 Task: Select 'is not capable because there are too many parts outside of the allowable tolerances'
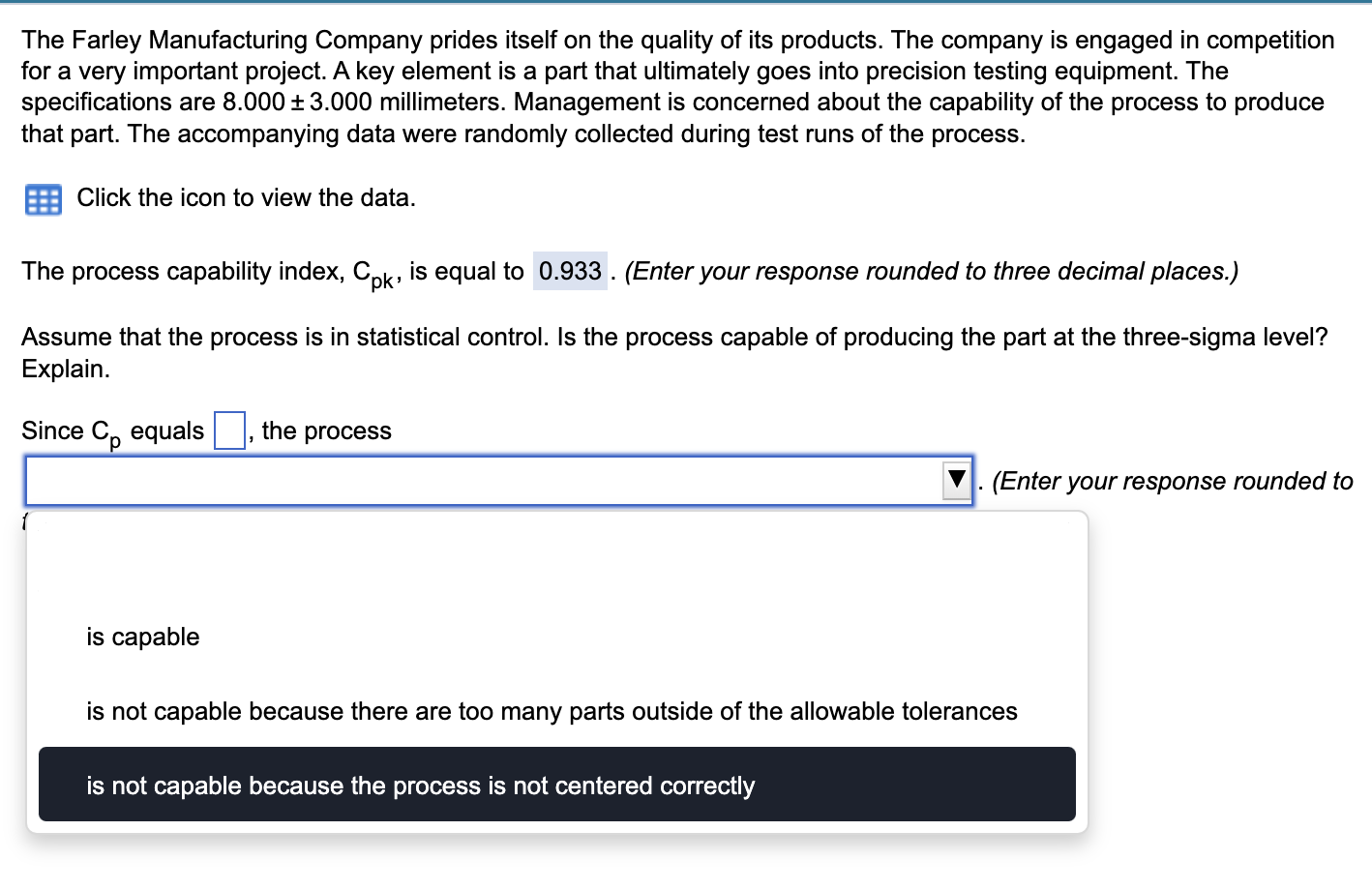552,711
